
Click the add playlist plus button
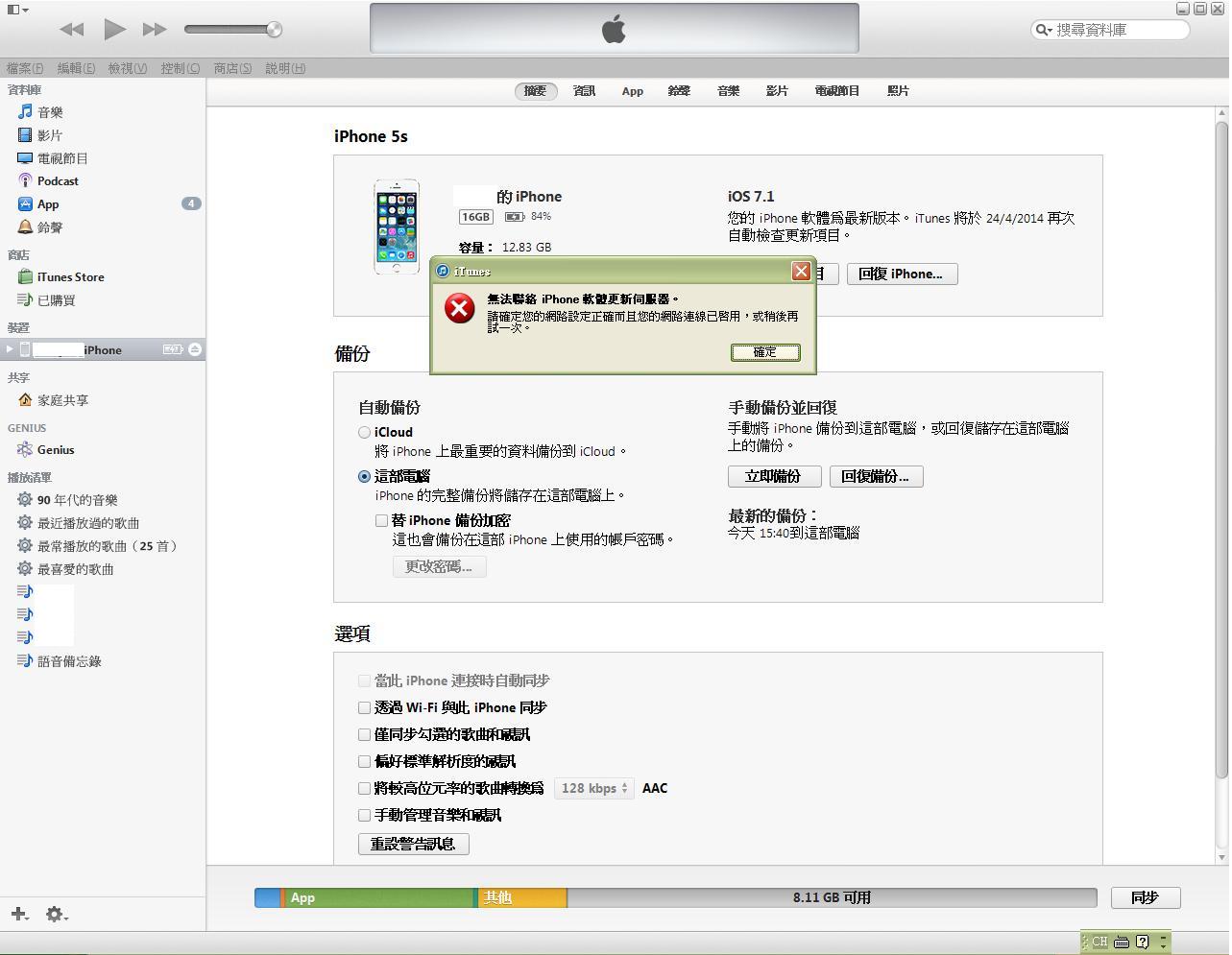tap(19, 915)
